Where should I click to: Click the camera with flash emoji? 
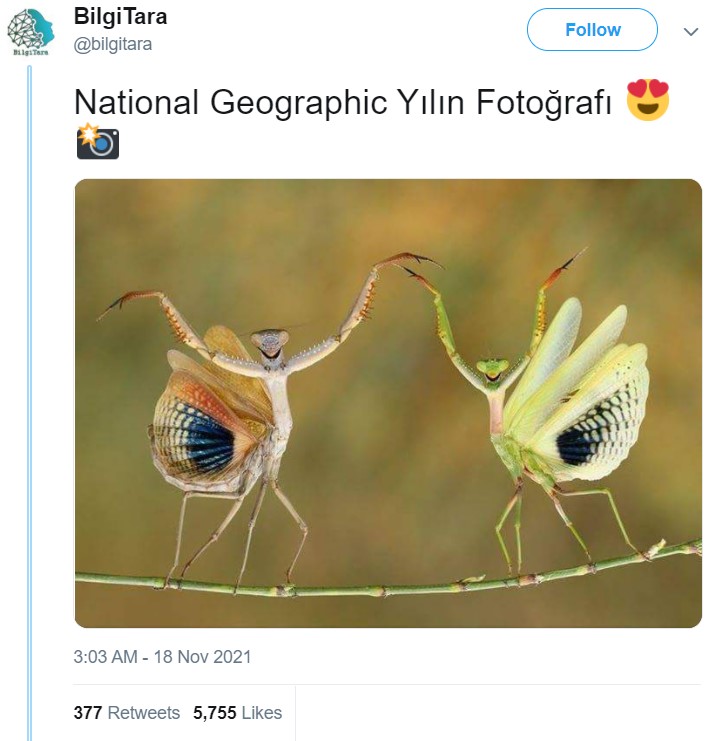[97, 142]
